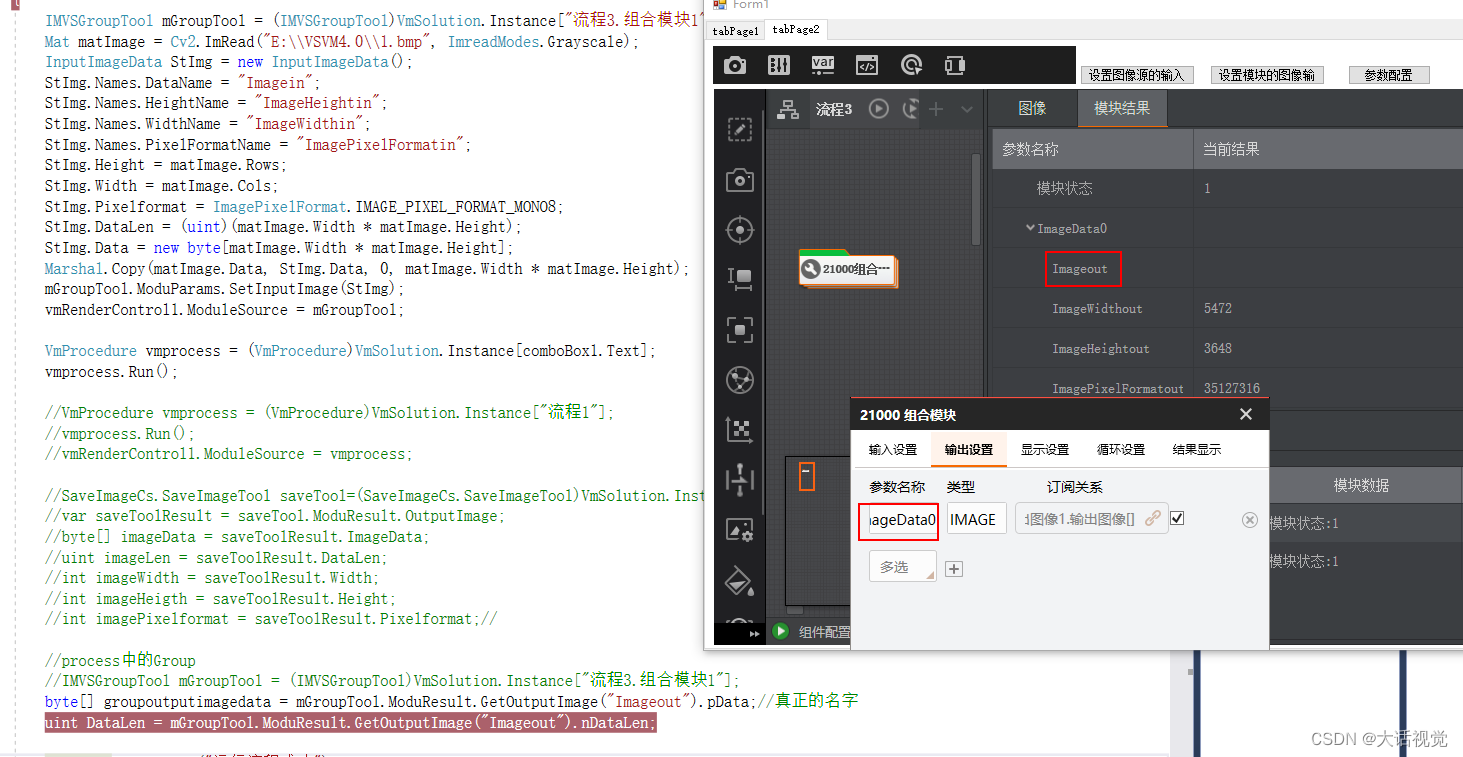This screenshot has height=757, width=1463.
Task: Click the highlighted 'uint DataLen' code line
Action: pos(351,722)
